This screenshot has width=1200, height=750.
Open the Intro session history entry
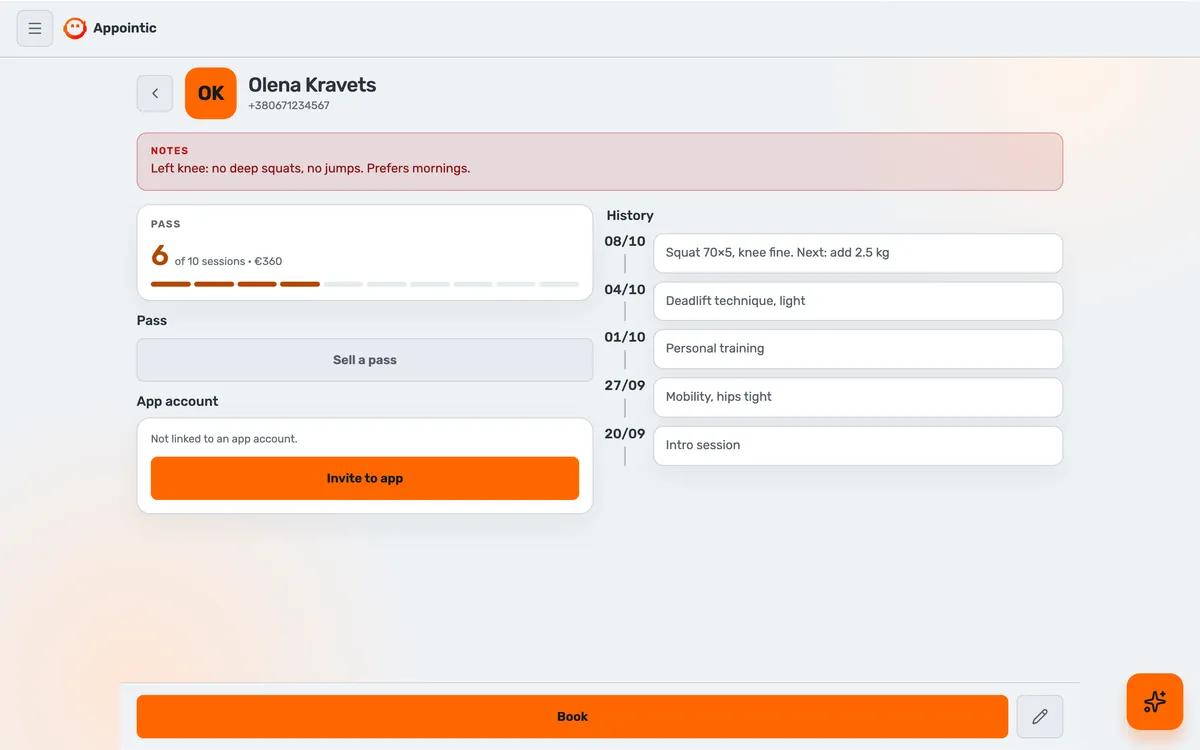click(858, 446)
